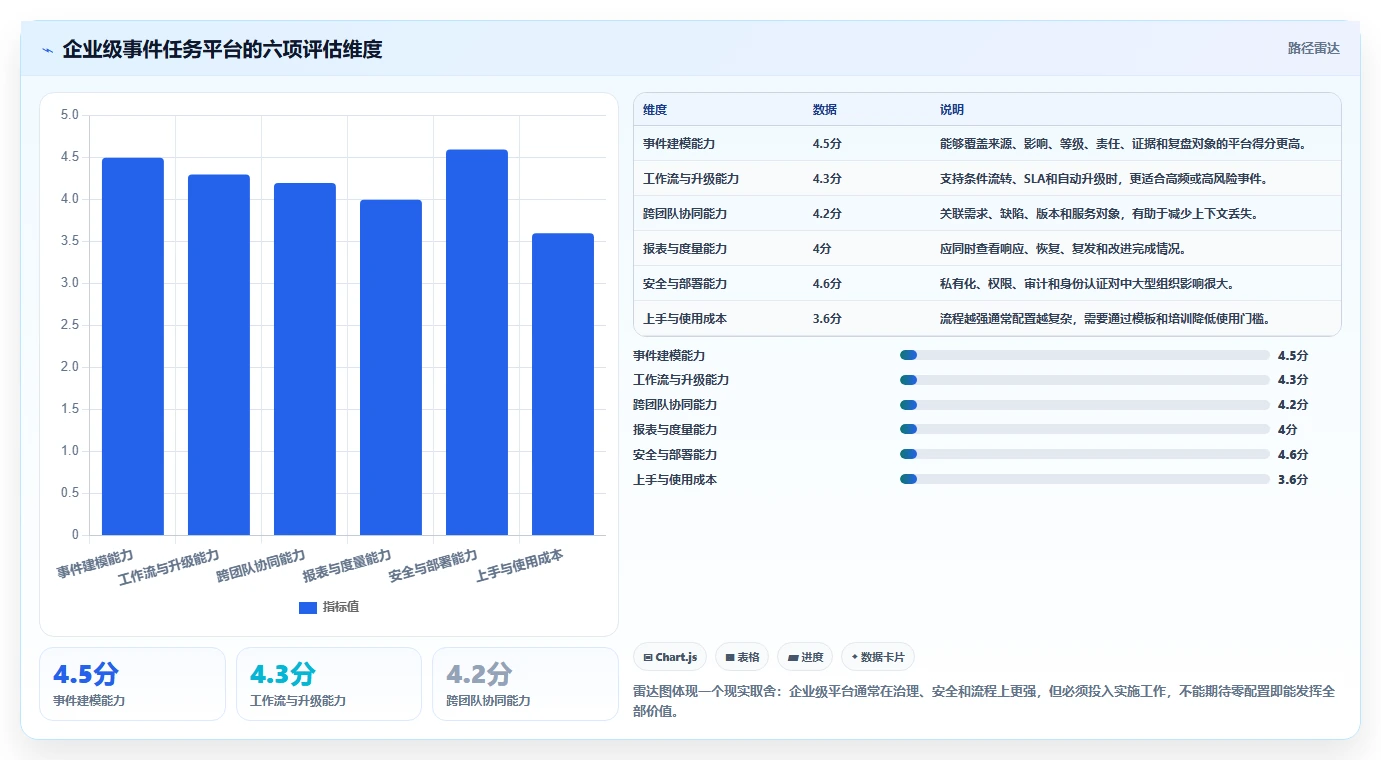Image resolution: width=1381 pixels, height=760 pixels.
Task: Click the description starting 关联需求、缺陷
Action: tap(1101, 213)
